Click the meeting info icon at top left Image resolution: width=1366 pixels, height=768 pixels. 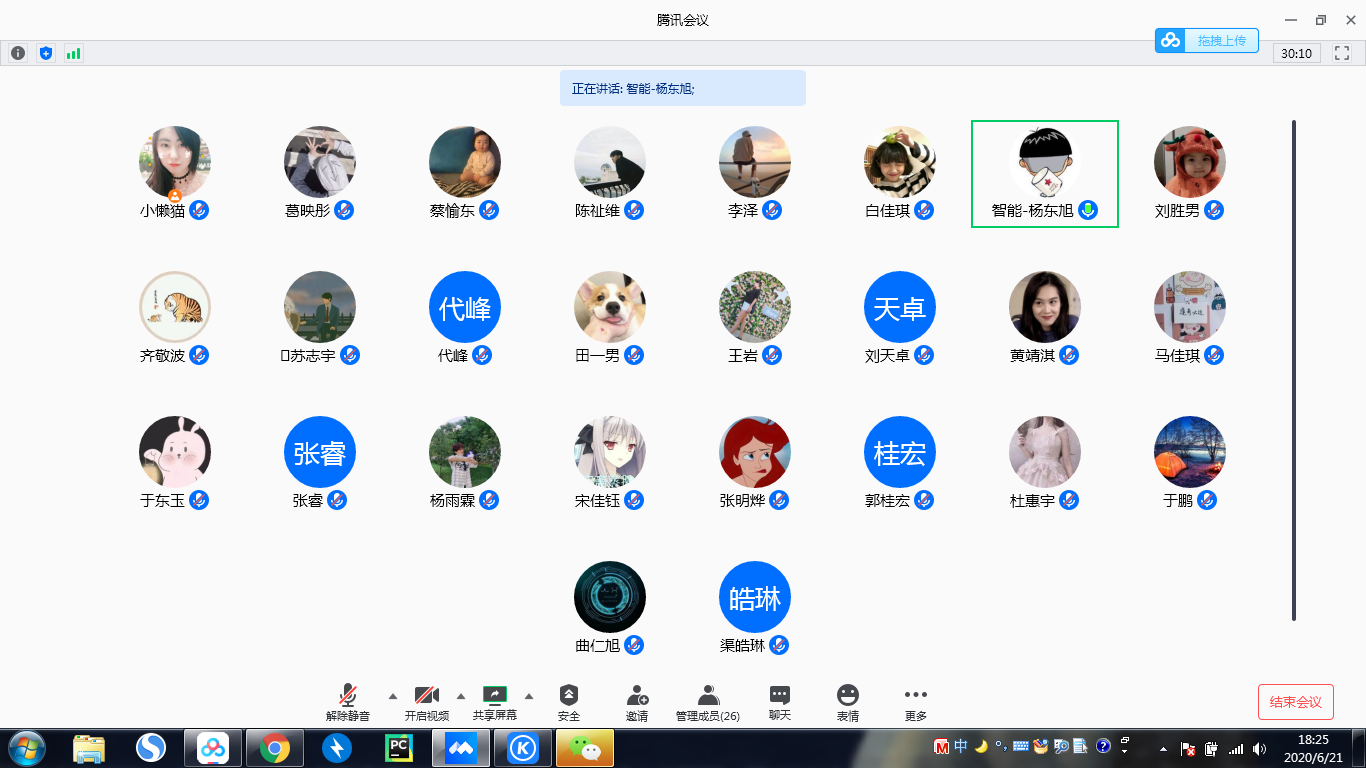pyautogui.click(x=18, y=53)
